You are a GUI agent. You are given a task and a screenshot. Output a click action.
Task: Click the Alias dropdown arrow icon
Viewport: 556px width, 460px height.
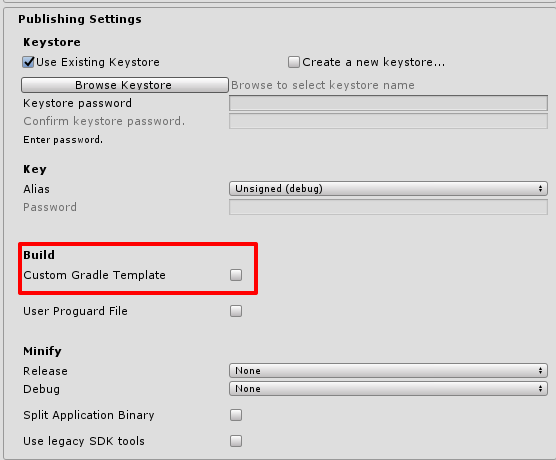click(540, 189)
